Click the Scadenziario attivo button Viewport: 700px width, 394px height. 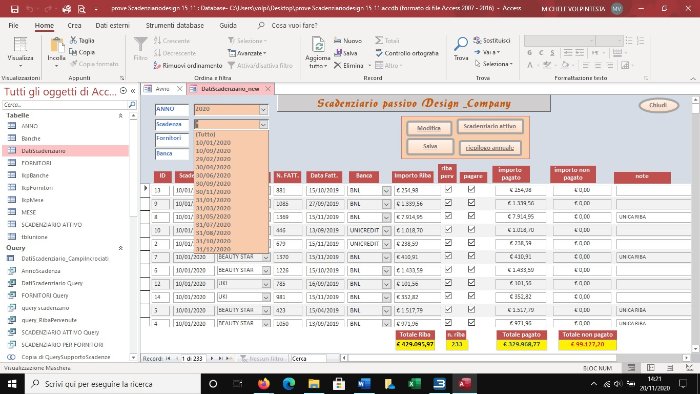(490, 127)
